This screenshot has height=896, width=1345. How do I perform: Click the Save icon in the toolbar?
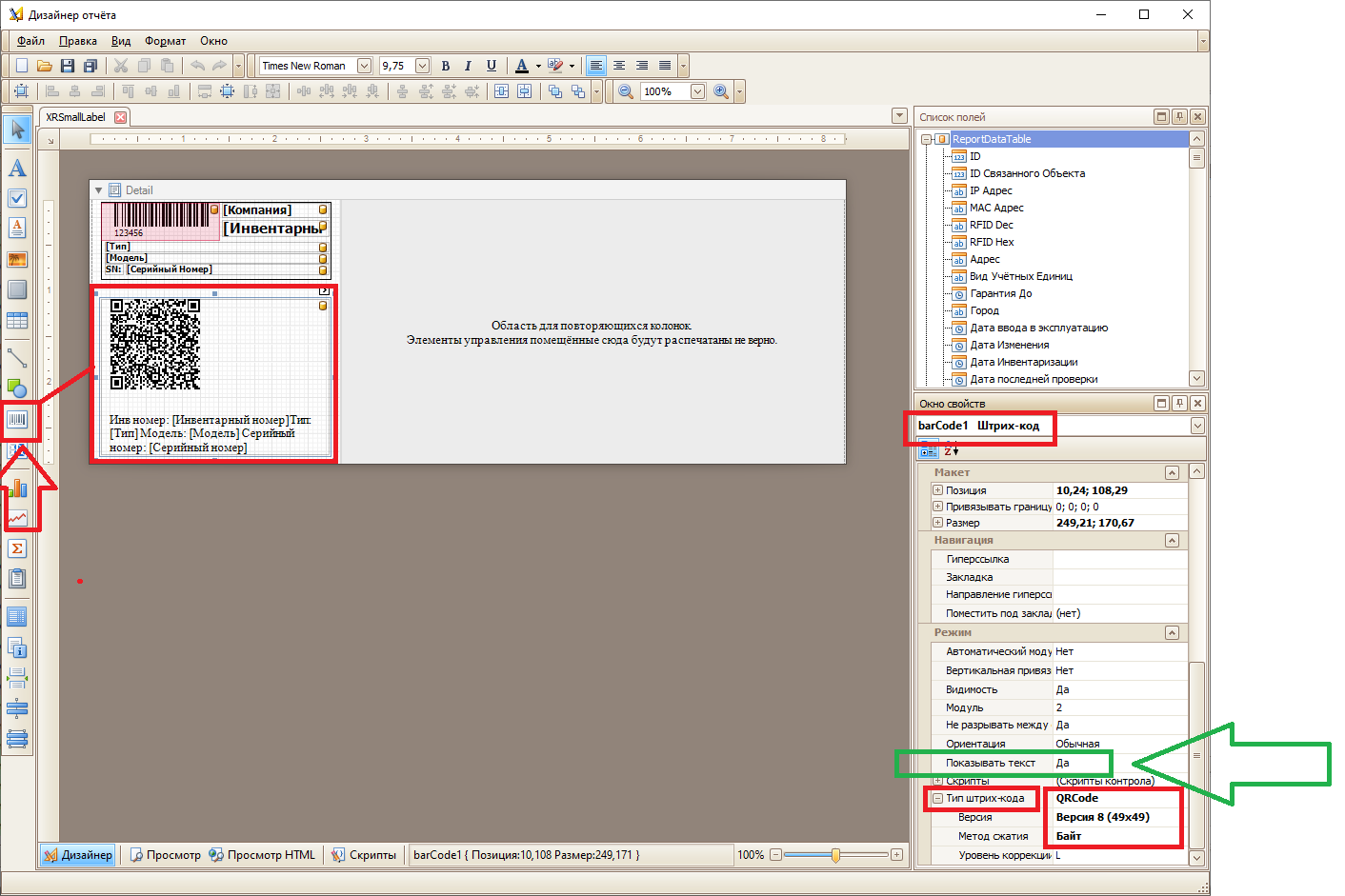[x=68, y=66]
